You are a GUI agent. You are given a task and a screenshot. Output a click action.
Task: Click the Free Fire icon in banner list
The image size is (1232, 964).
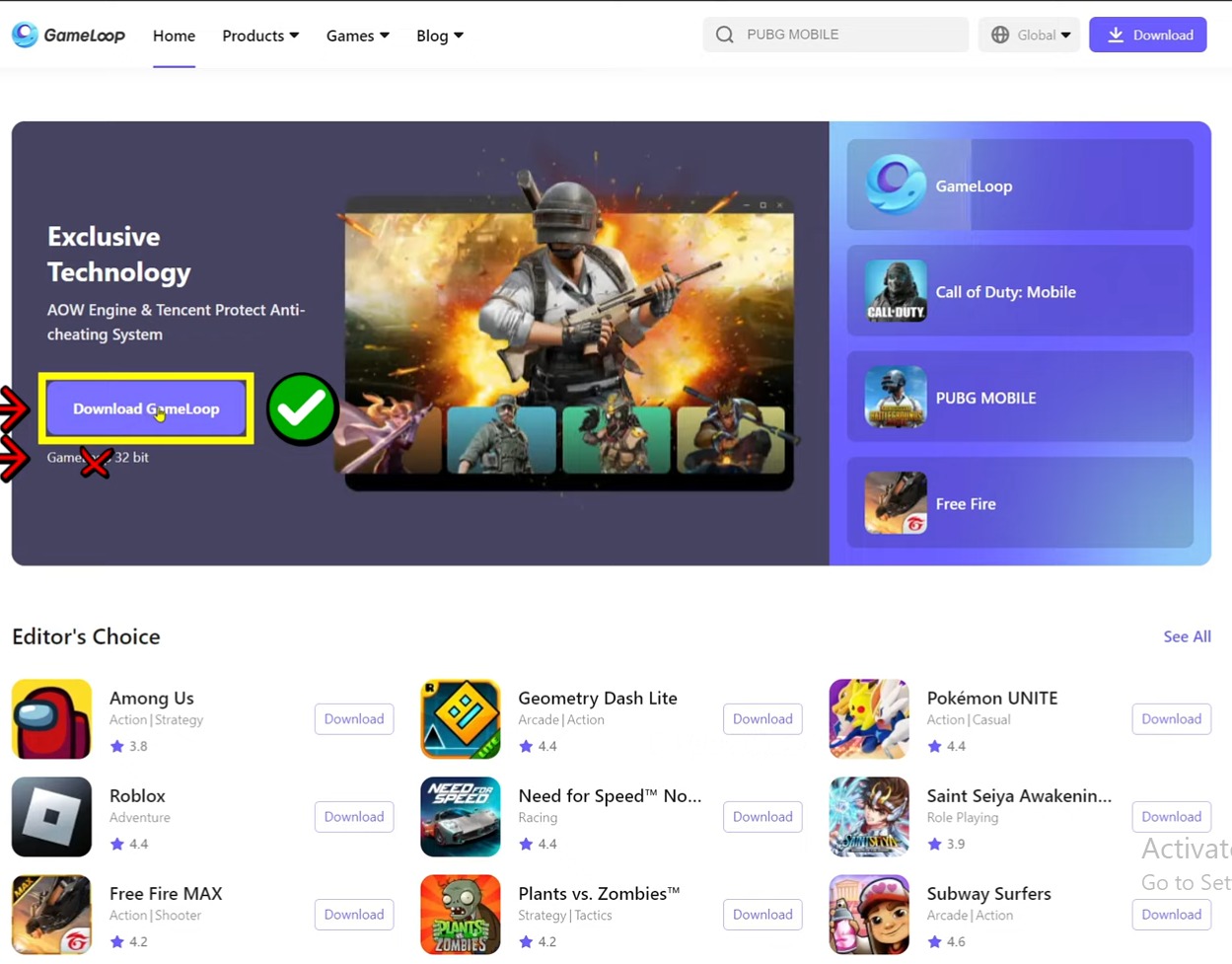(896, 503)
